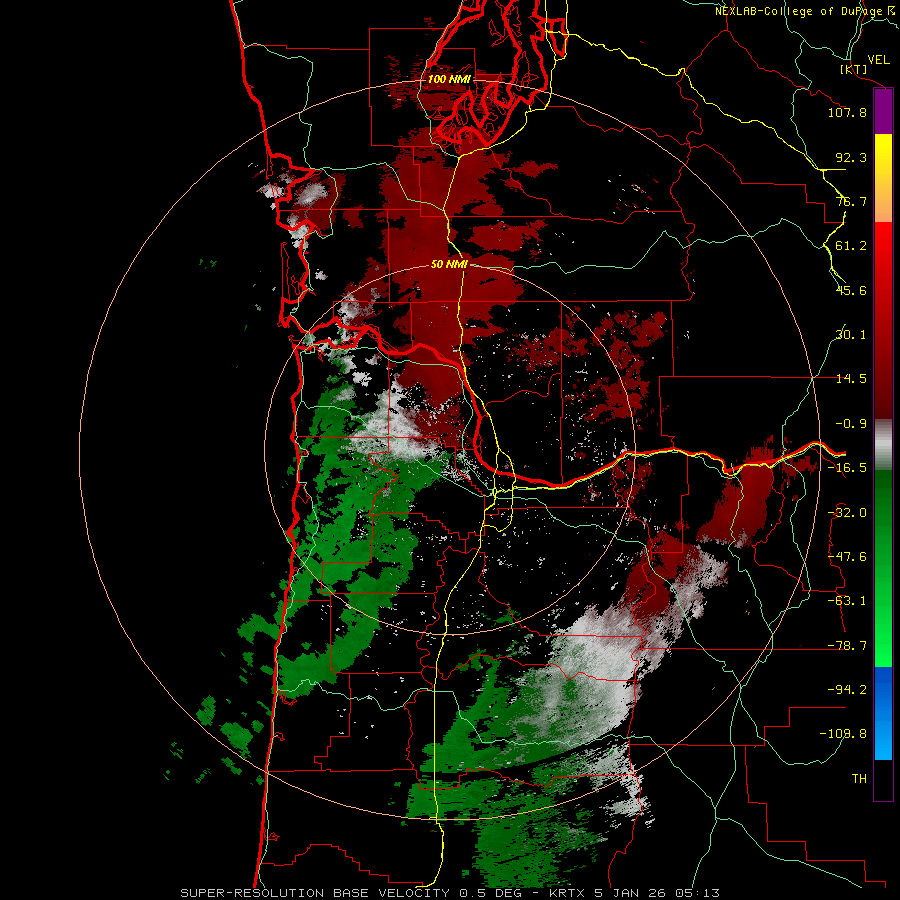Click the 45.6 value on the velocity scale
Viewport: 900px width, 900px height.
851,290
